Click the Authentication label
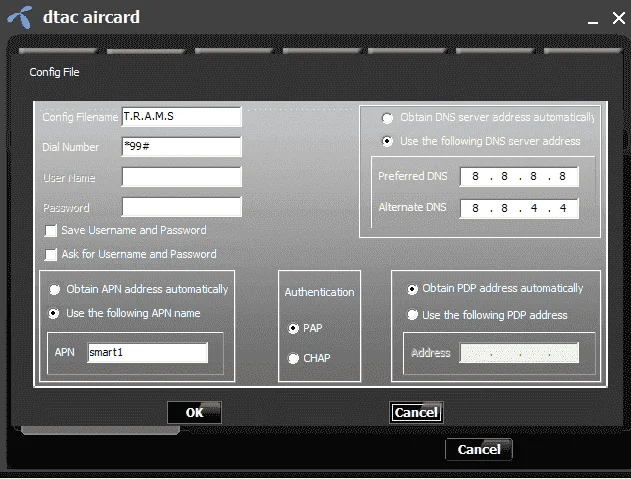631x479 pixels. [320, 292]
